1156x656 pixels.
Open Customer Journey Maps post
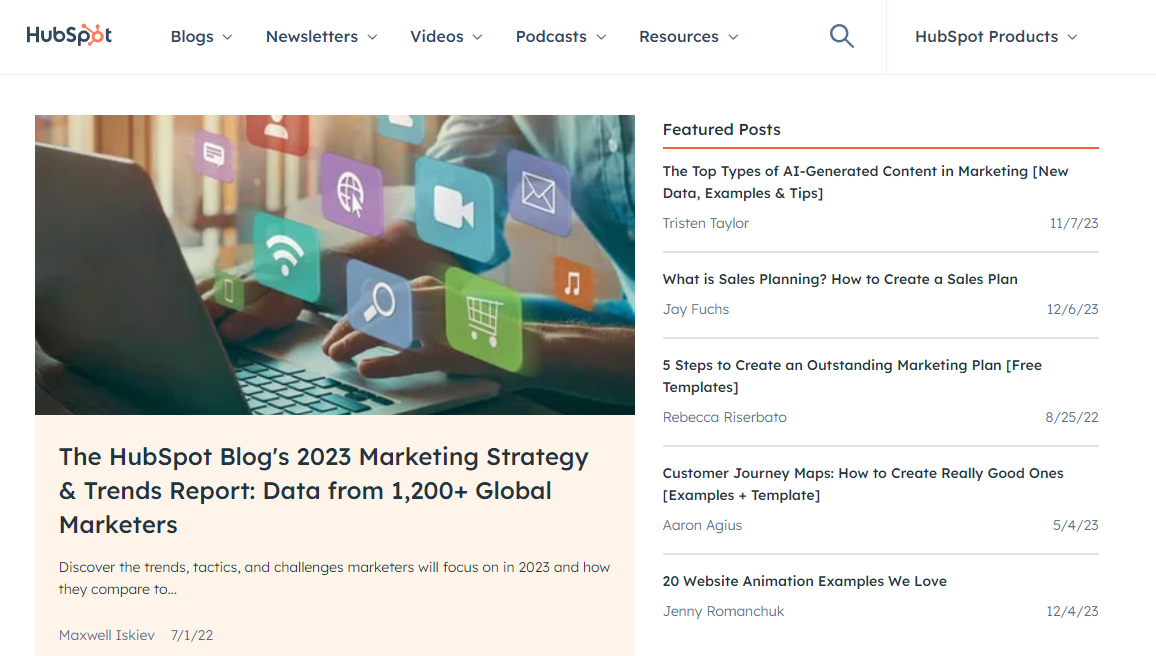tap(863, 484)
